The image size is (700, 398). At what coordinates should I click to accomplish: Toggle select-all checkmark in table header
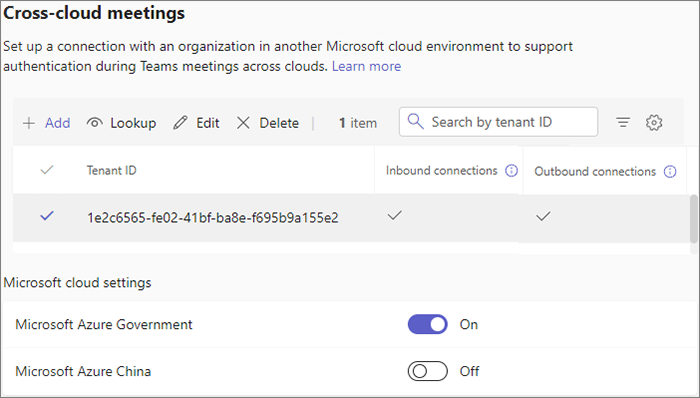tap(47, 170)
